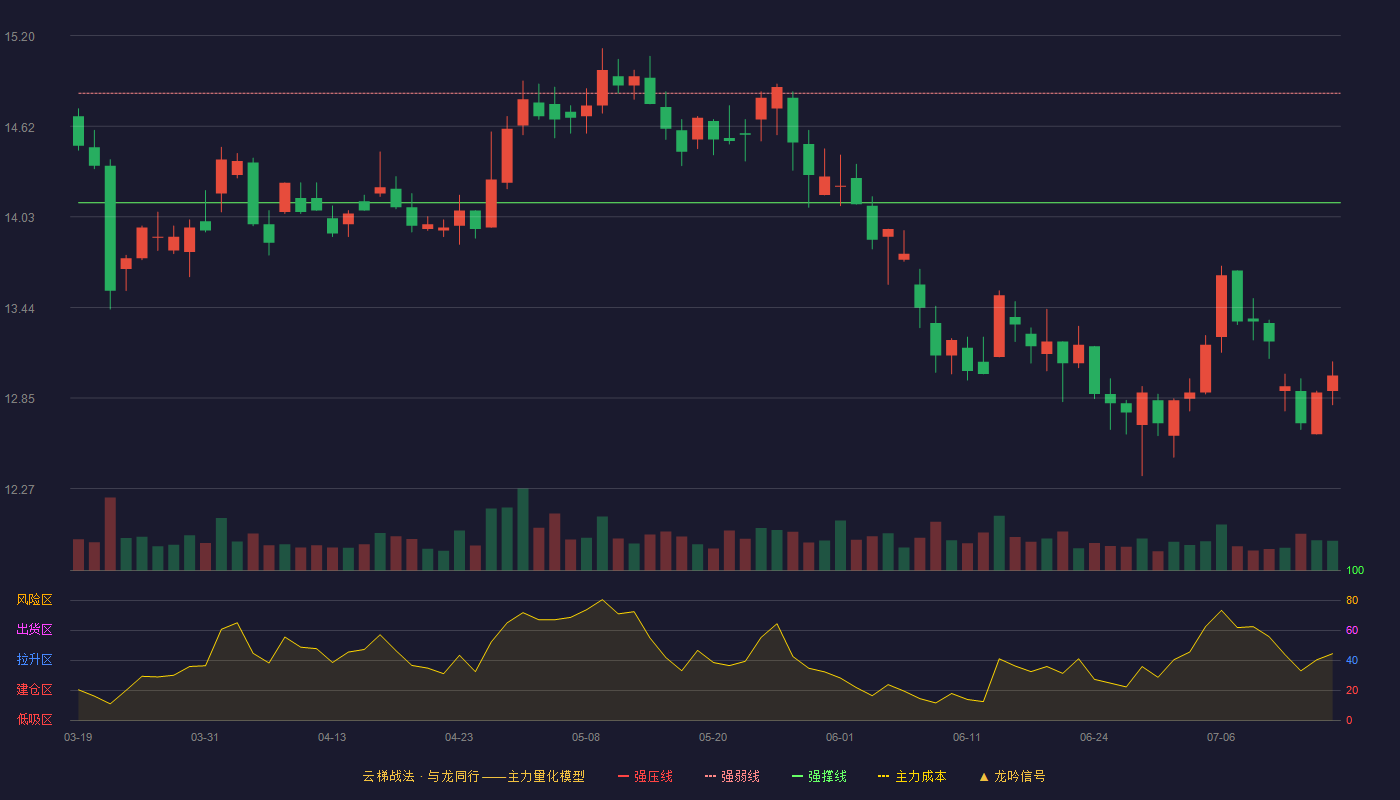Image resolution: width=1400 pixels, height=800 pixels.
Task: Click the 05-08 date label
Action: pyautogui.click(x=586, y=737)
